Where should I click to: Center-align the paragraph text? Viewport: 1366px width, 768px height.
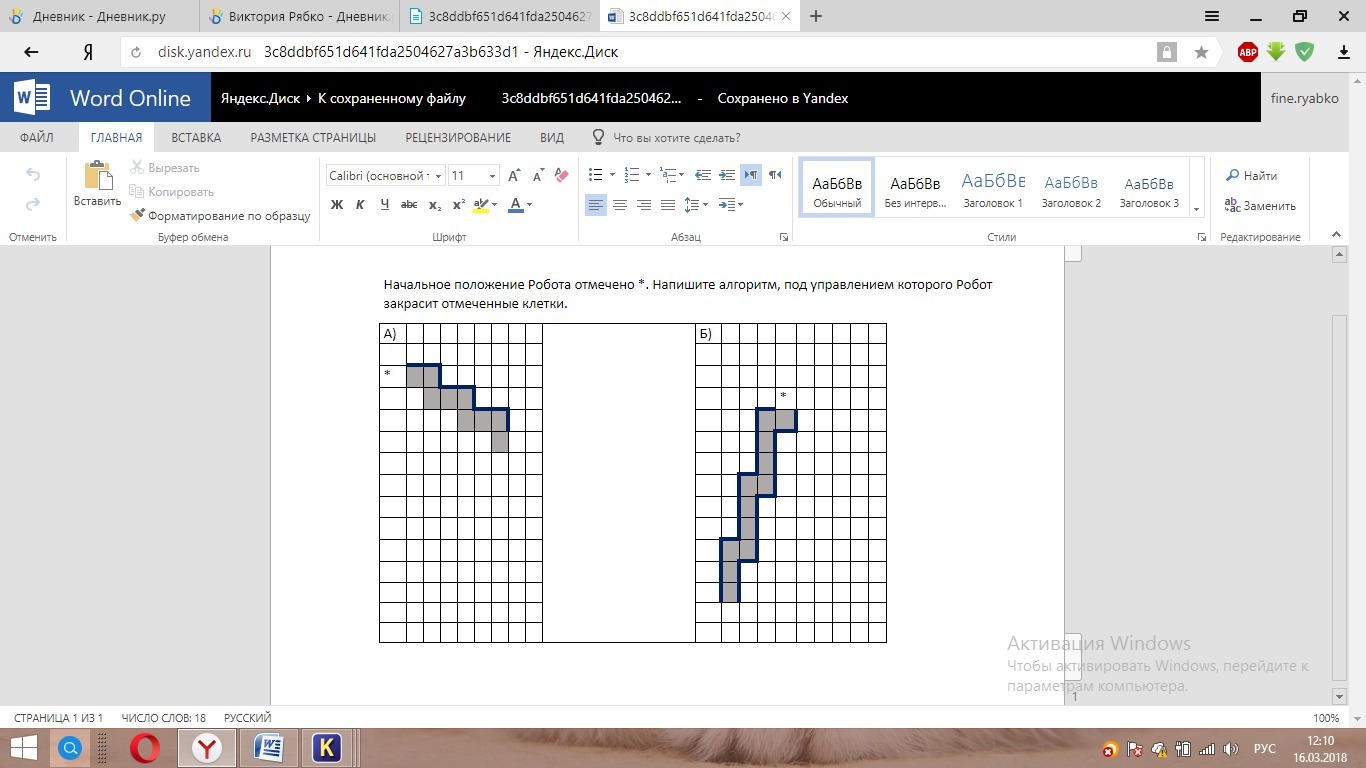620,205
